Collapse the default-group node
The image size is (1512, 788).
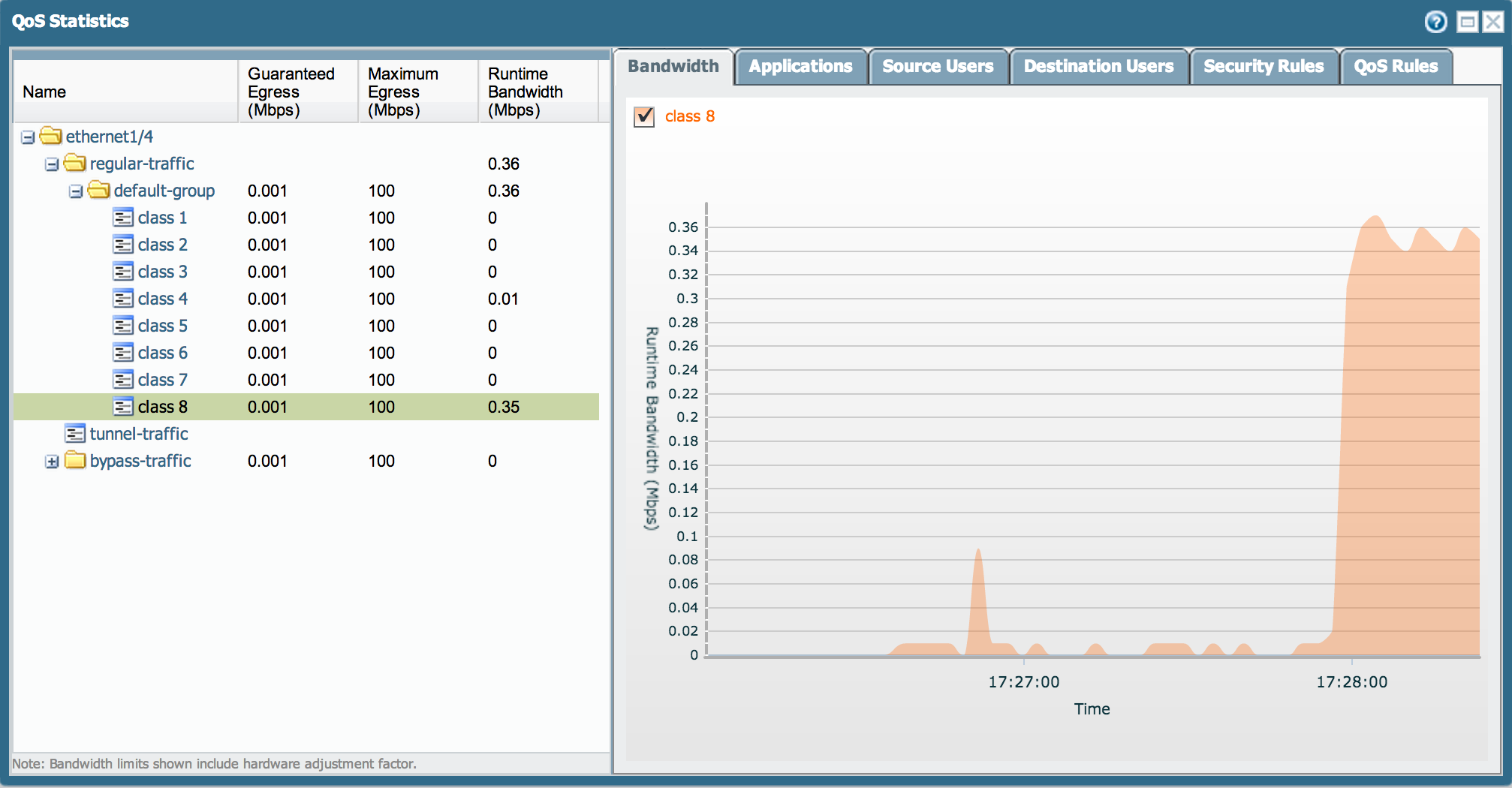[x=75, y=191]
